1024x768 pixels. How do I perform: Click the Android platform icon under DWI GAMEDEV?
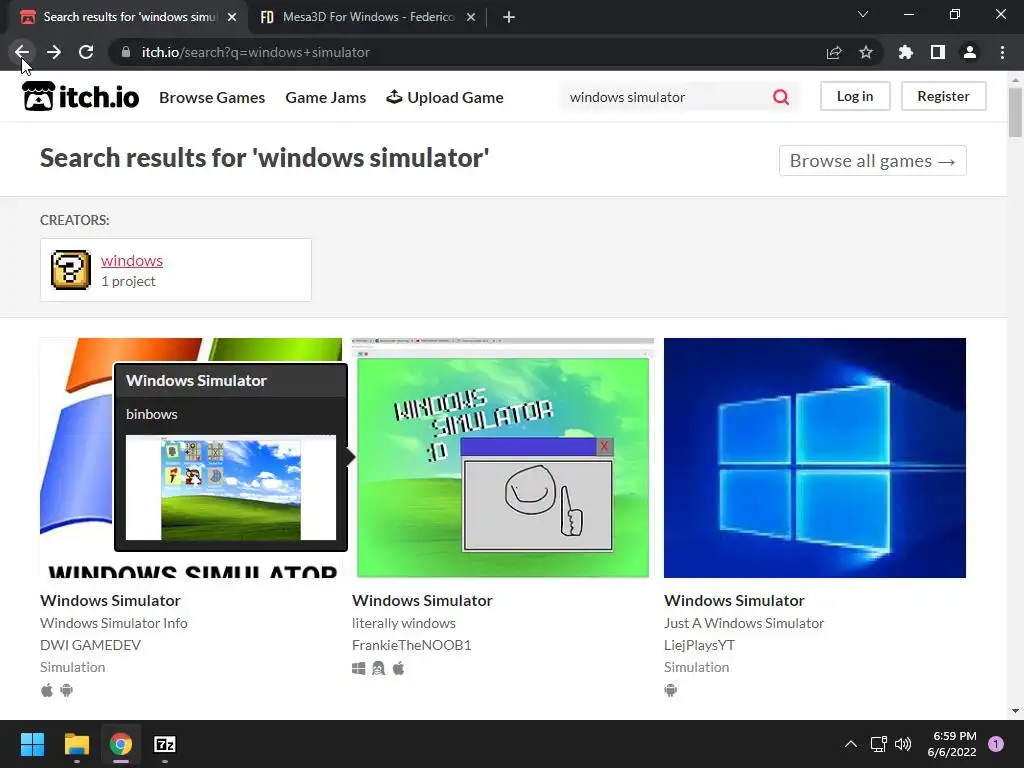(x=67, y=690)
